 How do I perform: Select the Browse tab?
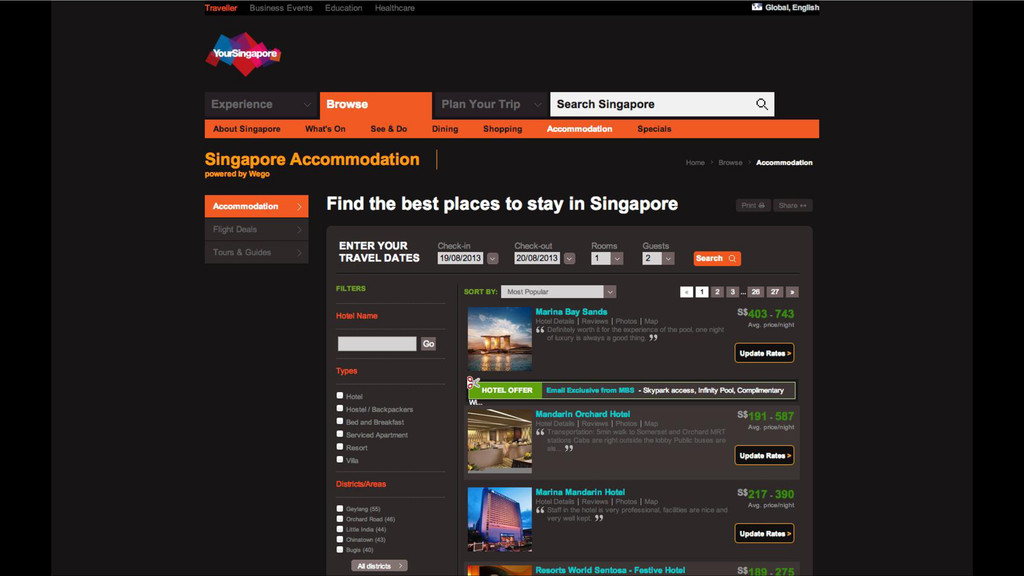376,105
